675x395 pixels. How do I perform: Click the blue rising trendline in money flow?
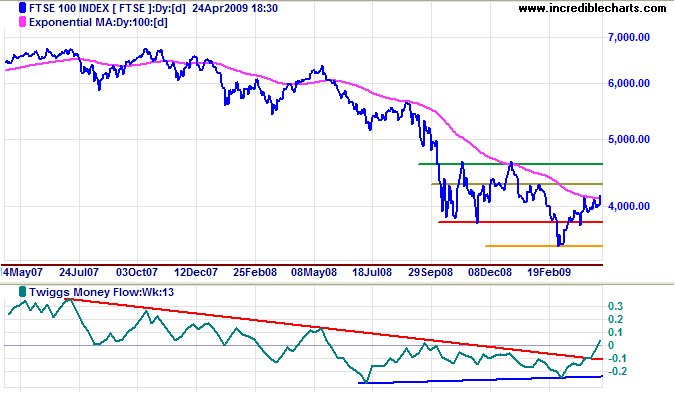click(480, 380)
